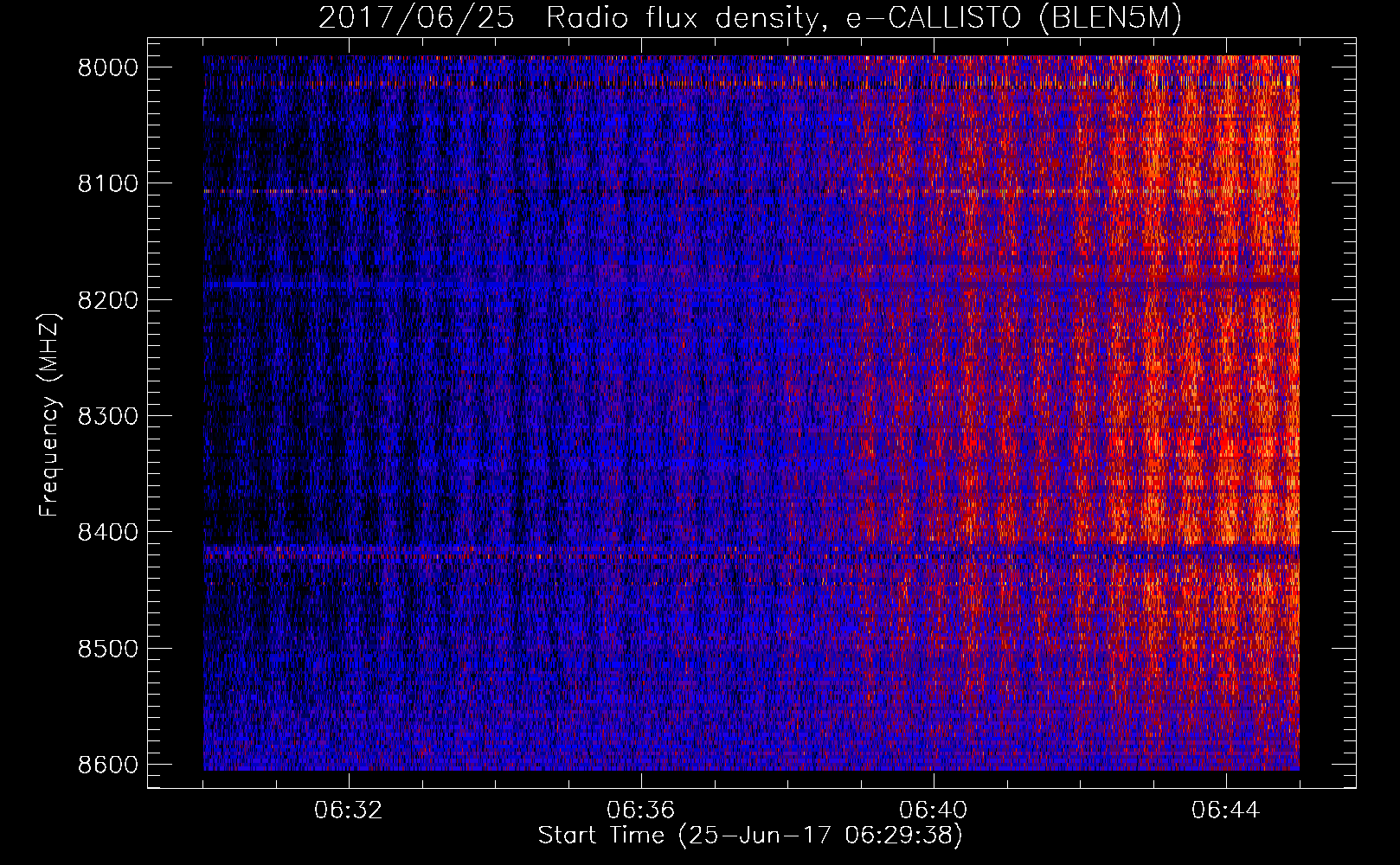This screenshot has width=1400, height=865.
Task: Click the 'Start Time (25-Jun-17 06:29:38)' axis title
Action: tap(750, 836)
